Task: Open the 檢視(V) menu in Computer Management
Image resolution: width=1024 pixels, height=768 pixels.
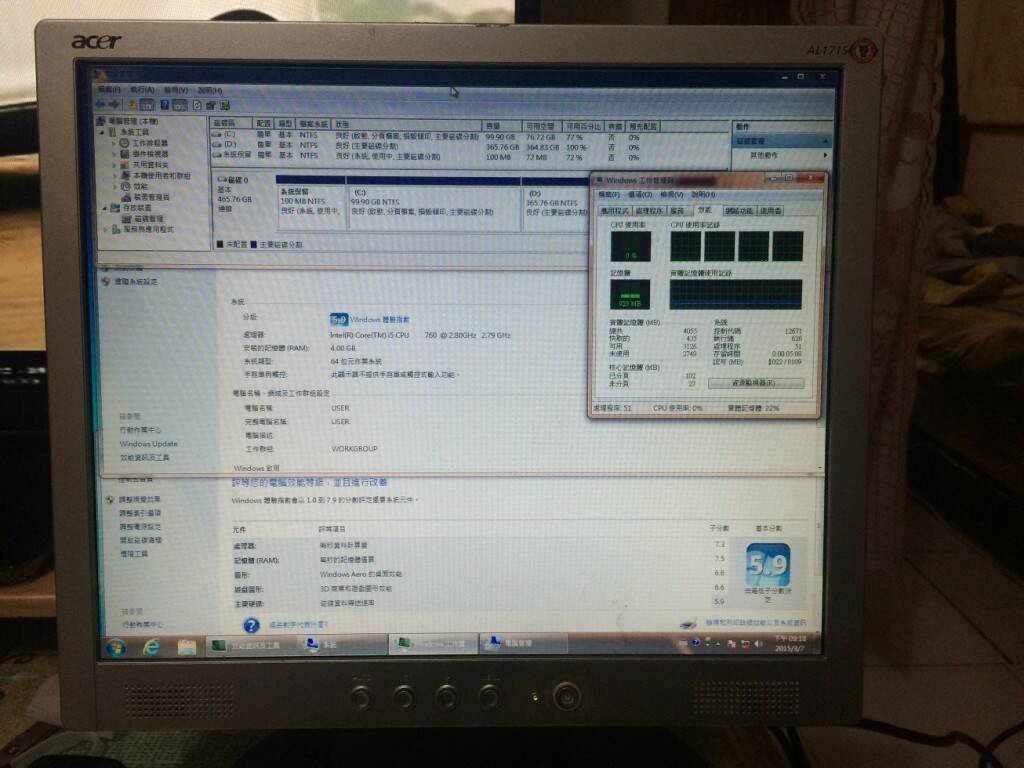Action: (176, 89)
